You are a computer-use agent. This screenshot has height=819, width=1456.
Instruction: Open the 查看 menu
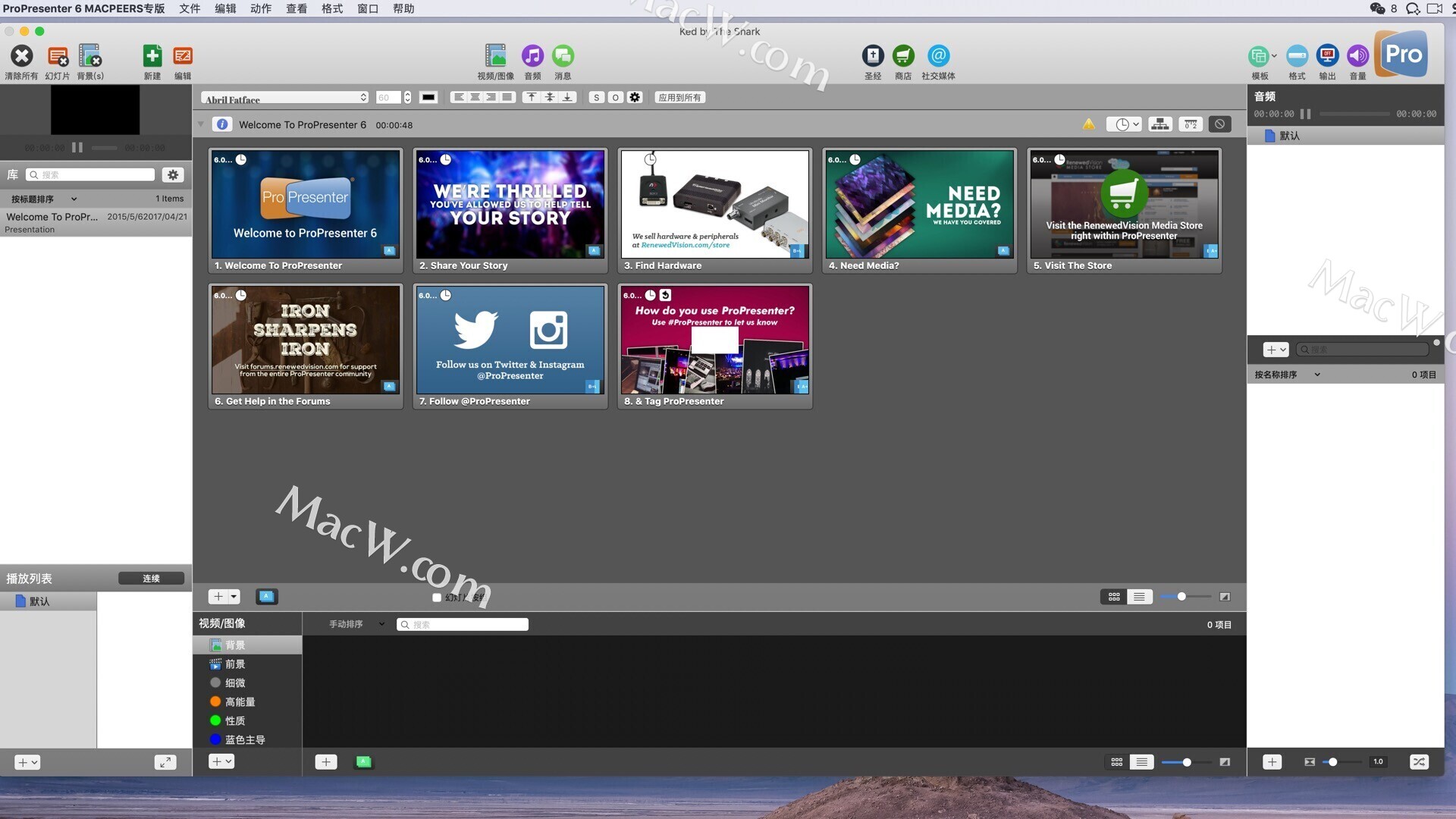tap(297, 8)
